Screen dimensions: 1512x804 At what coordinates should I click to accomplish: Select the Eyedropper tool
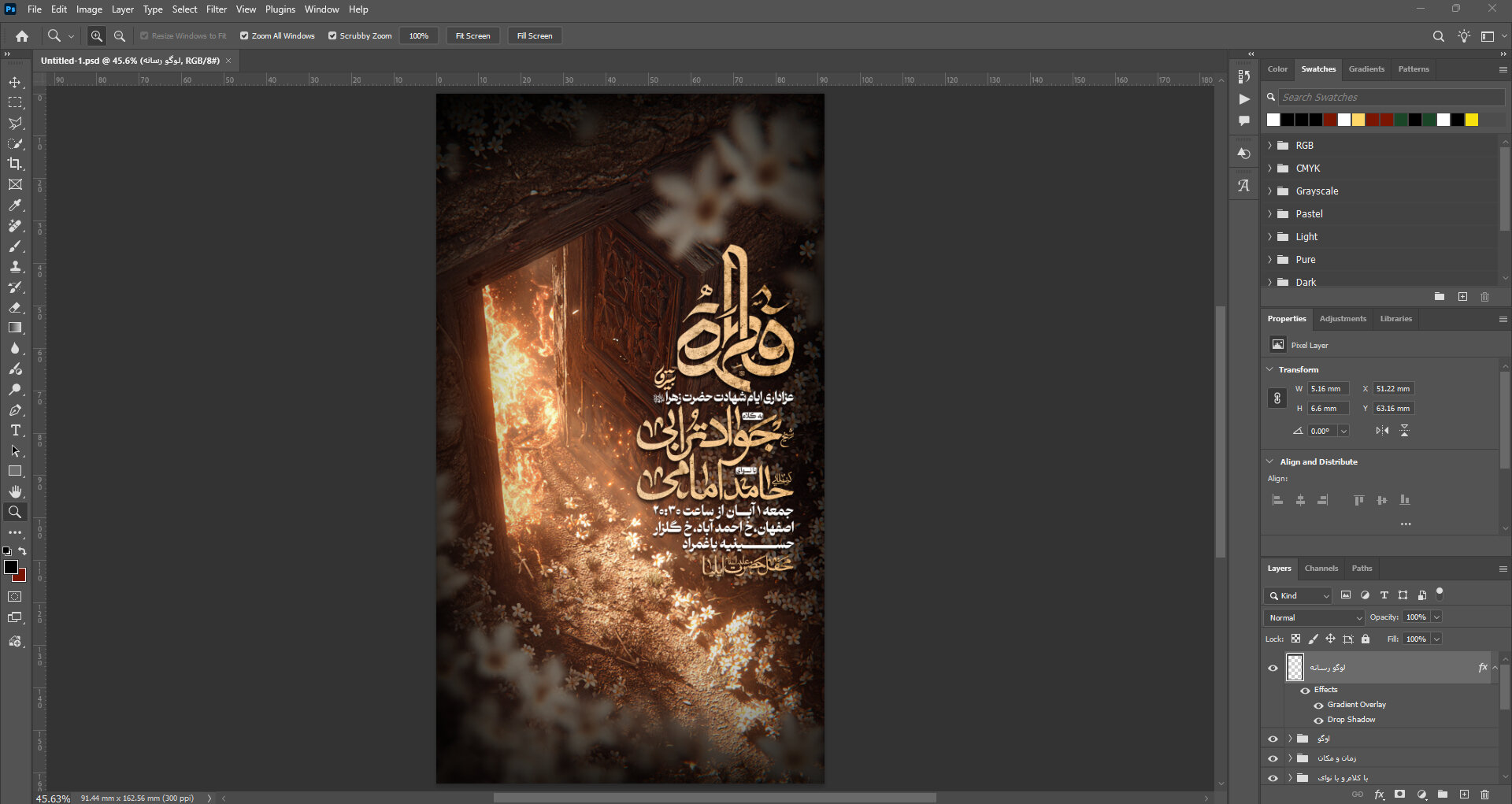pyautogui.click(x=15, y=205)
